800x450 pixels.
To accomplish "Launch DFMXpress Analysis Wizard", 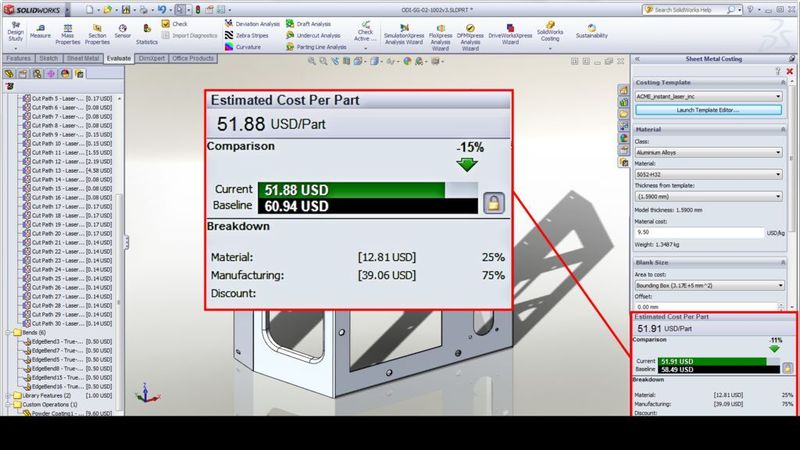I will coord(470,37).
